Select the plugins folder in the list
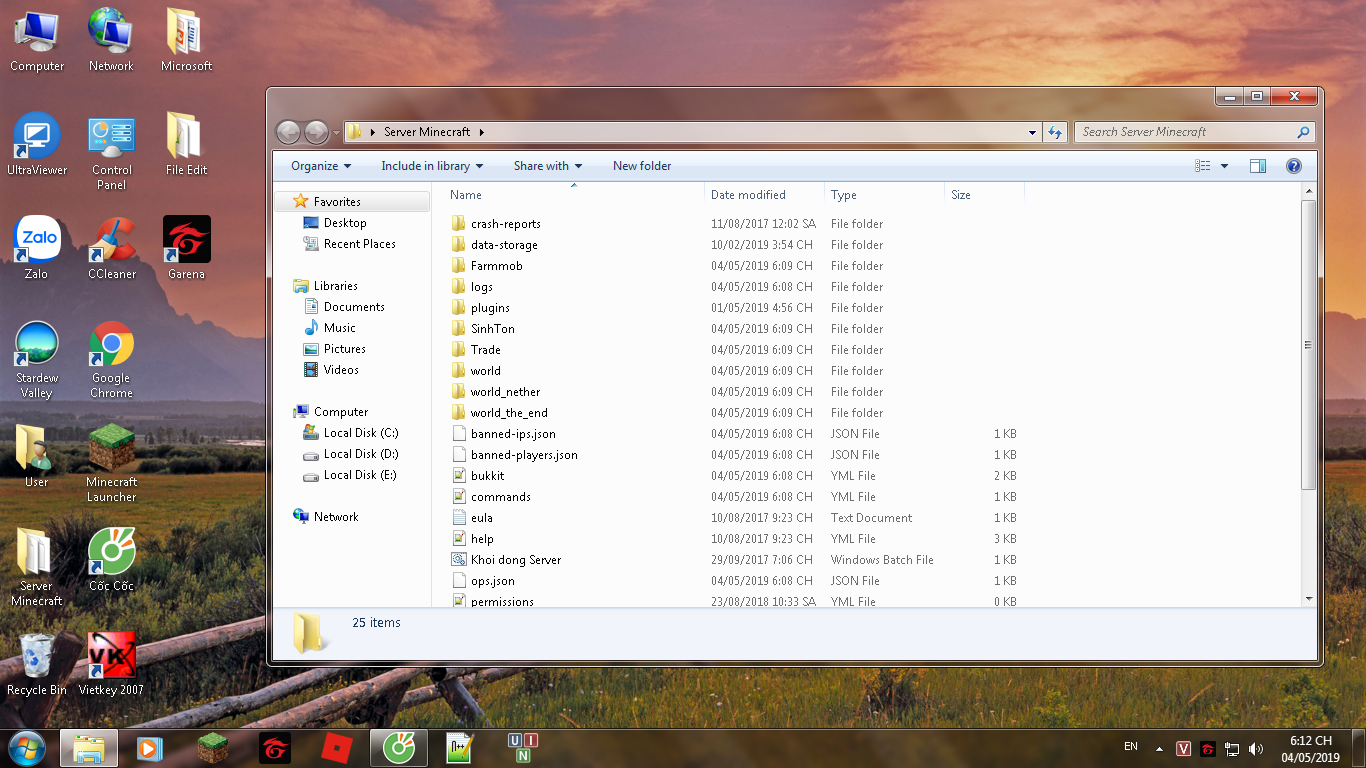Viewport: 1366px width, 768px height. click(490, 308)
